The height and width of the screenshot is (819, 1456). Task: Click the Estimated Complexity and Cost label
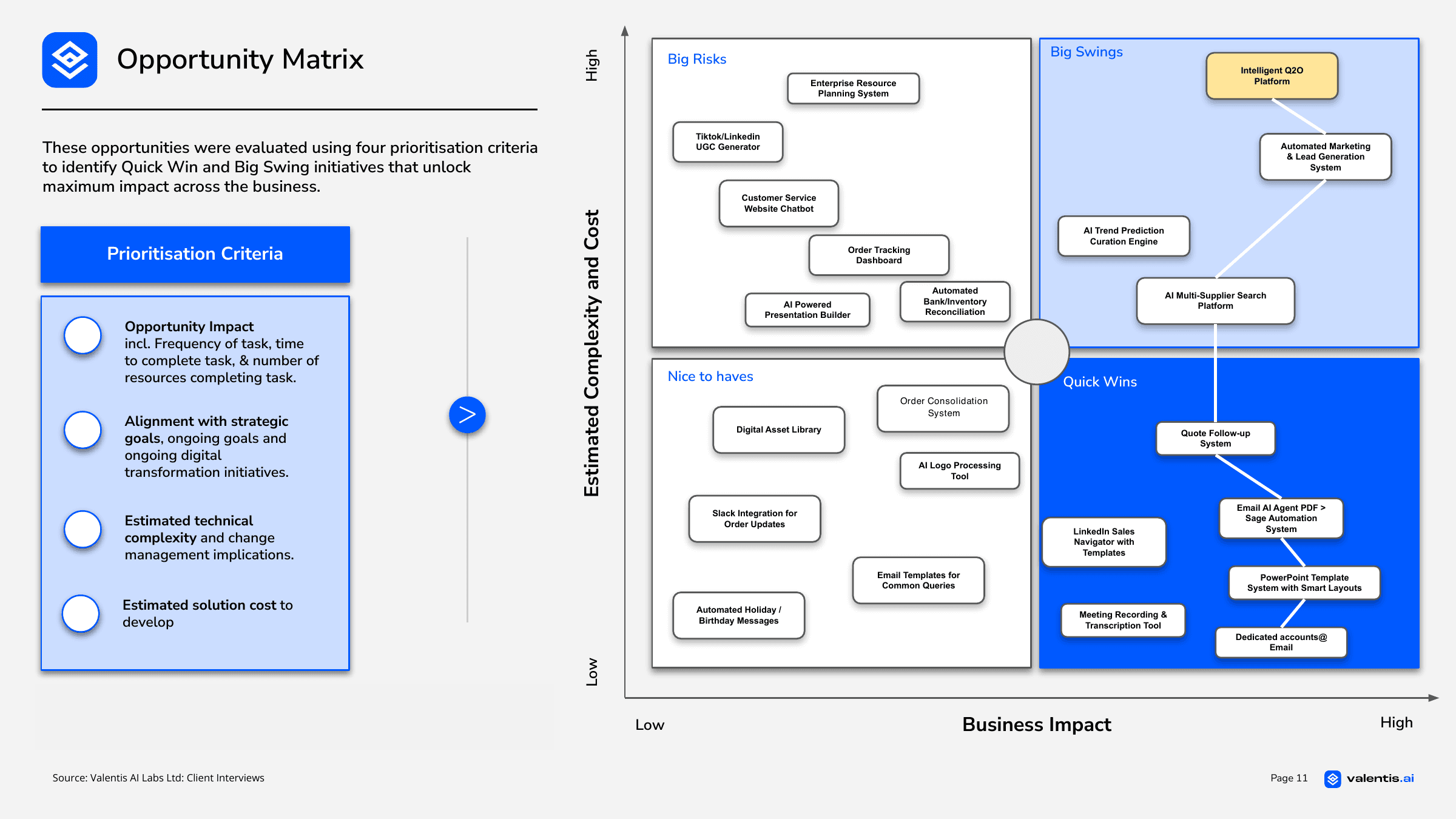(591, 353)
